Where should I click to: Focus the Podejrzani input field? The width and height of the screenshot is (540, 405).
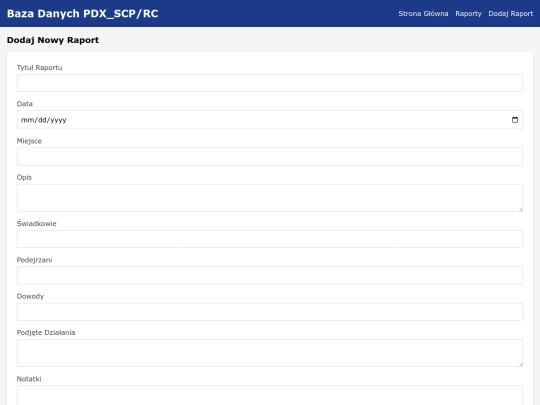(x=270, y=276)
